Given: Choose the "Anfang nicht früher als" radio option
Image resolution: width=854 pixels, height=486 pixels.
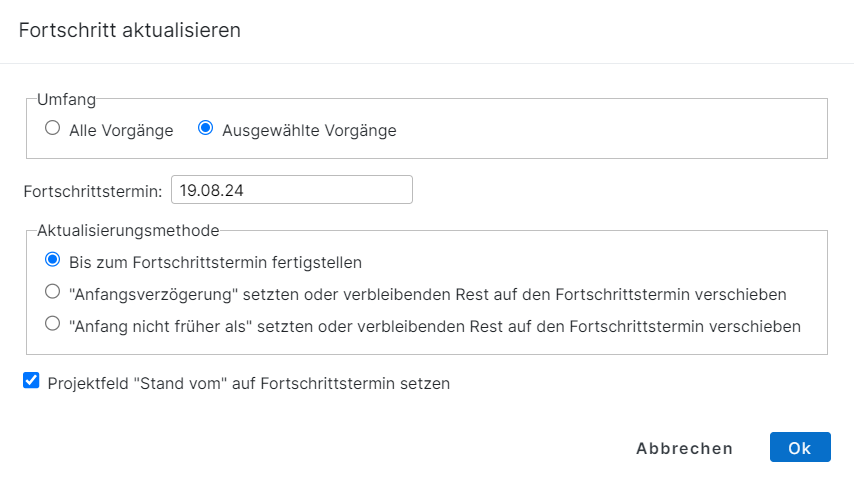Looking at the screenshot, I should pyautogui.click(x=53, y=324).
